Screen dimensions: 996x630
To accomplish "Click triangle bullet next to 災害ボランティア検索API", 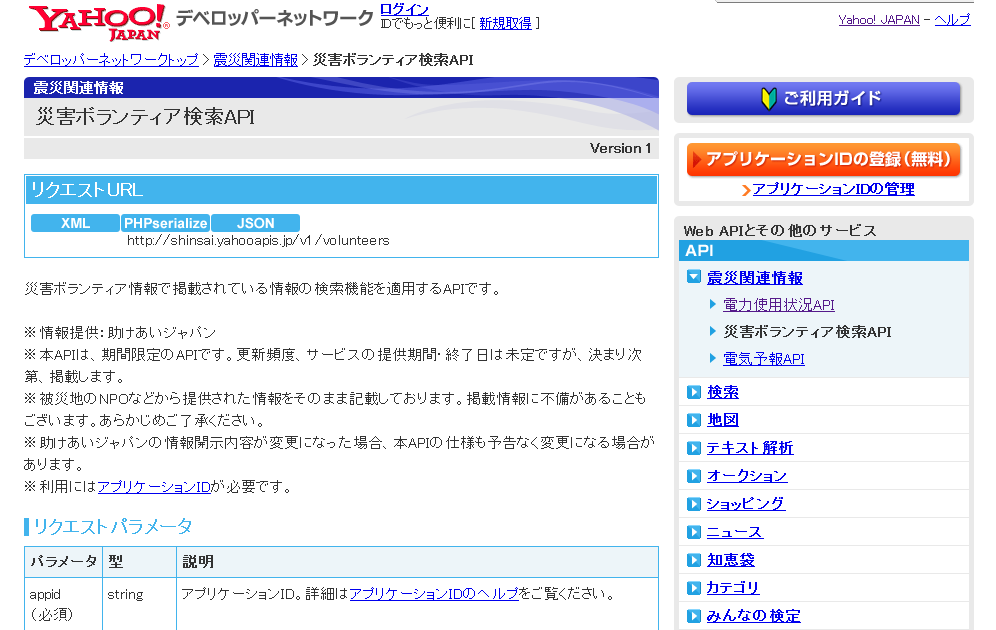I will (x=713, y=331).
